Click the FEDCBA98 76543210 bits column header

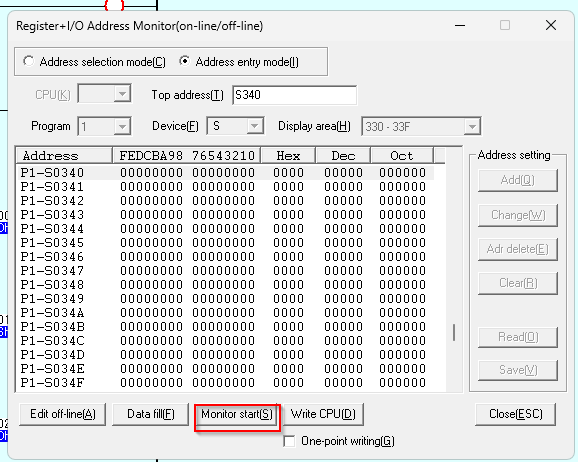point(187,155)
